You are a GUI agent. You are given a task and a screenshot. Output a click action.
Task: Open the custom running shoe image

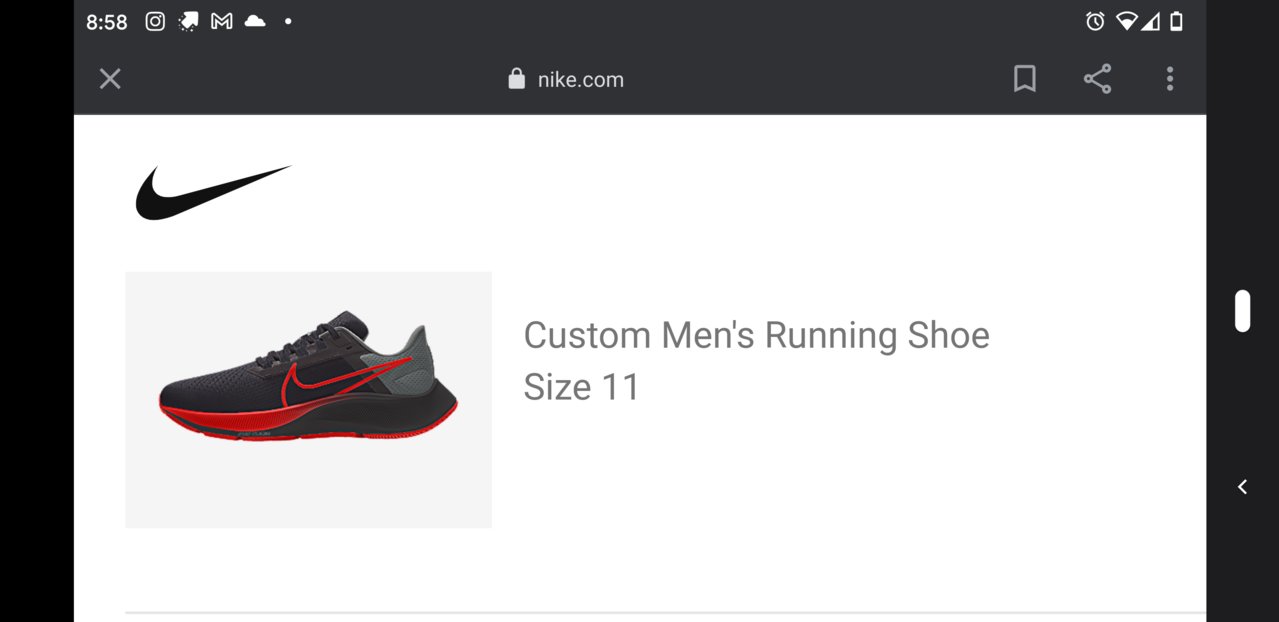coord(308,399)
